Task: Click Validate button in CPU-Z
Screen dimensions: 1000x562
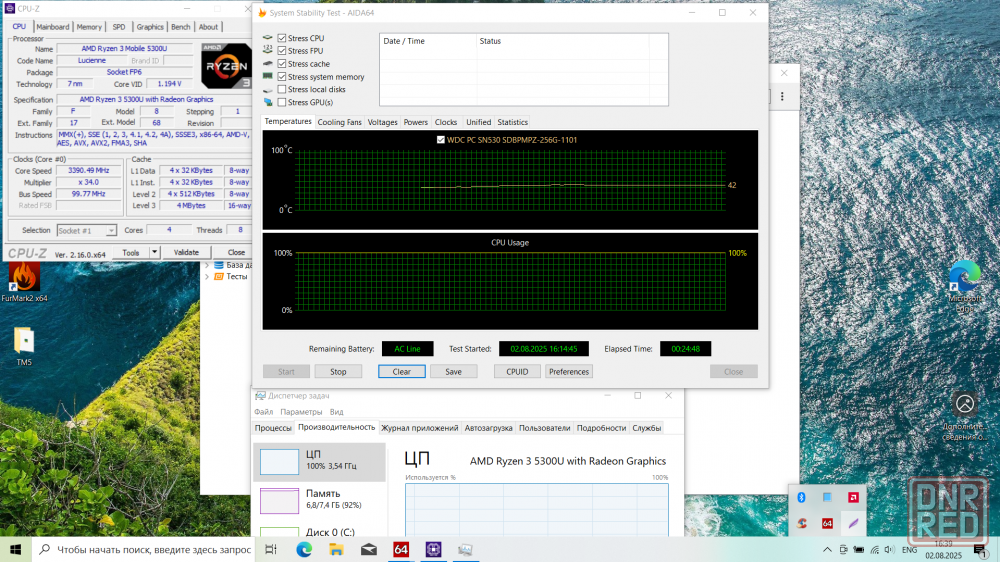Action: (186, 253)
